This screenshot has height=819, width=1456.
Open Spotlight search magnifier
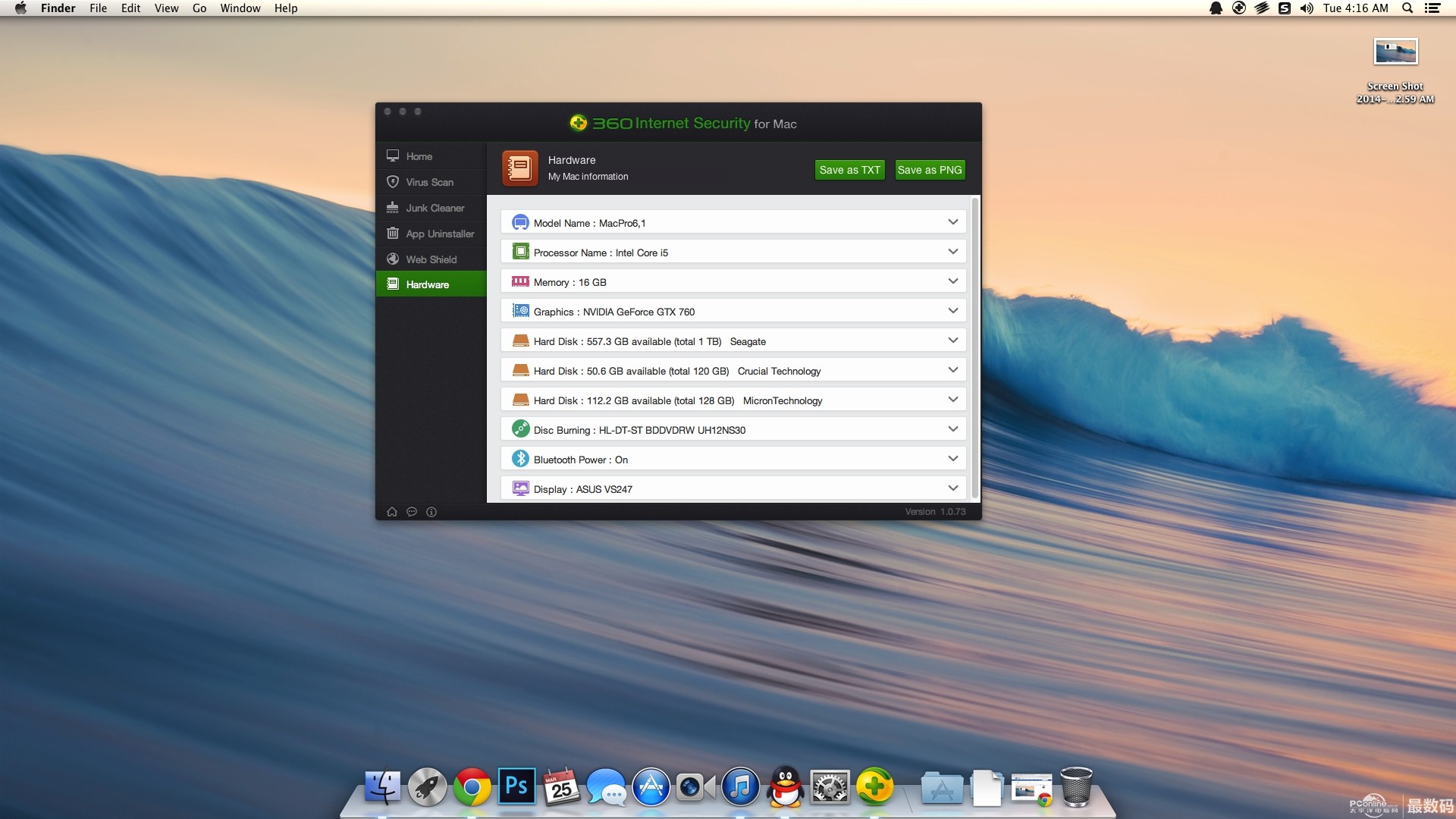1407,8
